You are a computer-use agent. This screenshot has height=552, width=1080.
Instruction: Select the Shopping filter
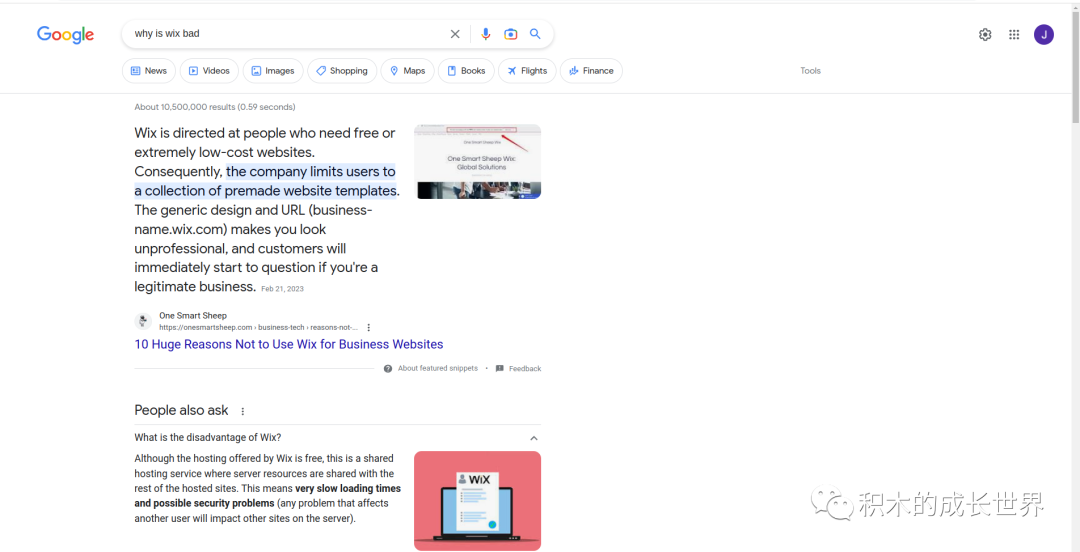342,71
